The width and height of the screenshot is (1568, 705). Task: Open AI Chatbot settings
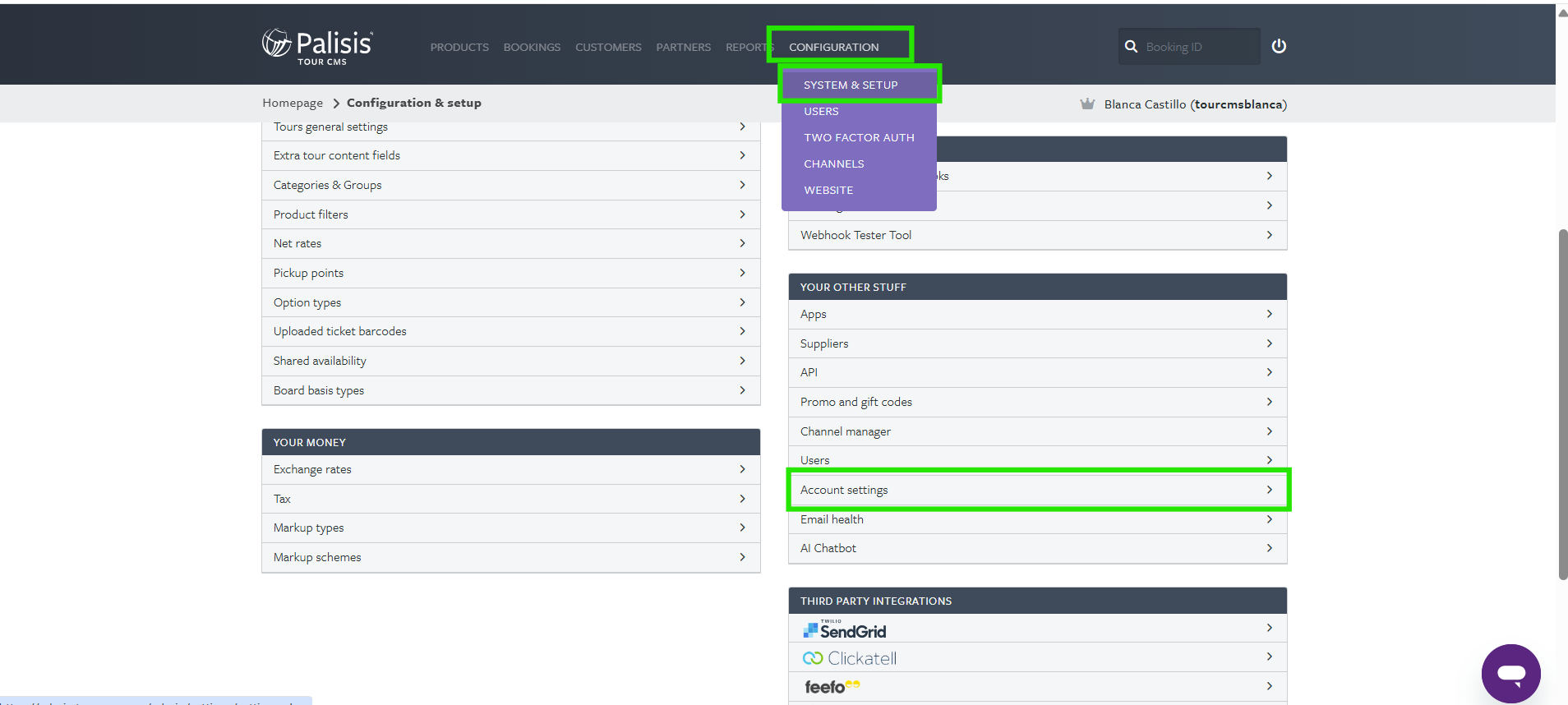tap(1037, 549)
